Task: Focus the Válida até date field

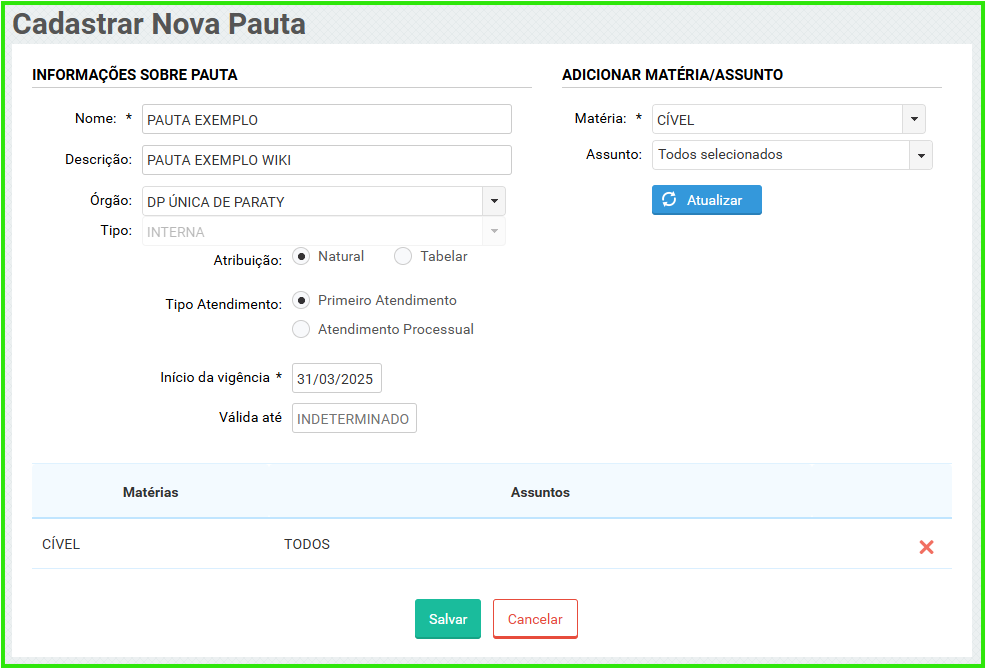Action: pyautogui.click(x=354, y=419)
